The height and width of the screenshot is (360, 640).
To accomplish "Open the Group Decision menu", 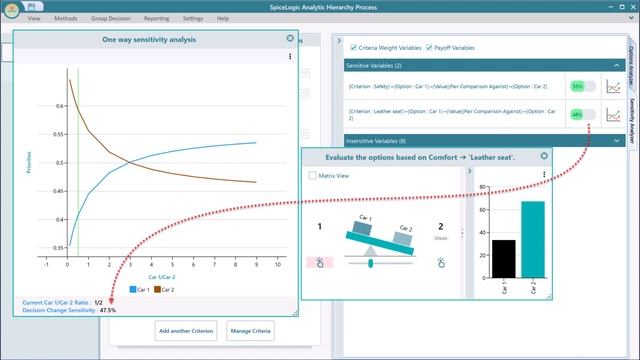I will tap(111, 18).
